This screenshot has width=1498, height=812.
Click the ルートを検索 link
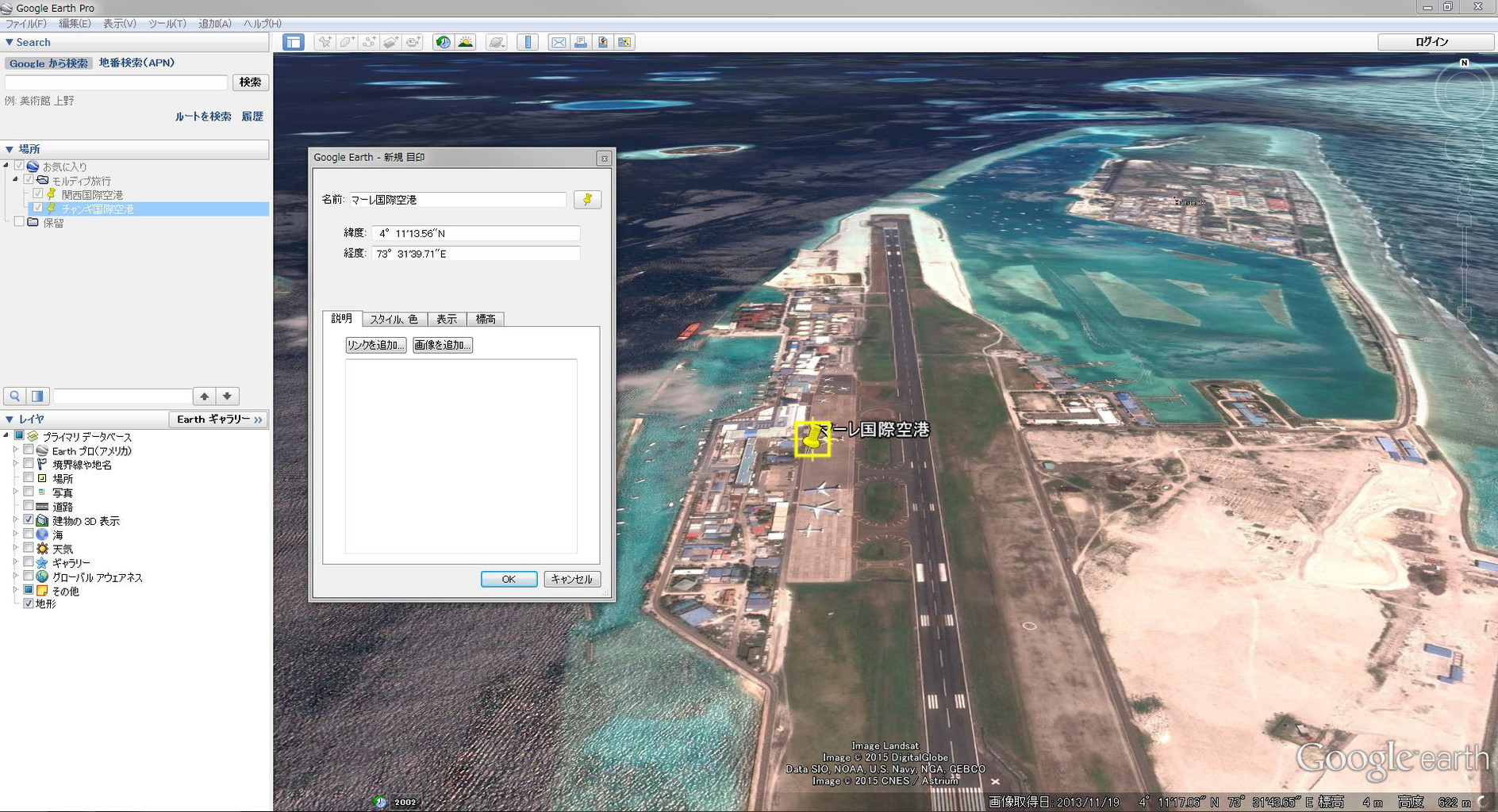click(203, 116)
